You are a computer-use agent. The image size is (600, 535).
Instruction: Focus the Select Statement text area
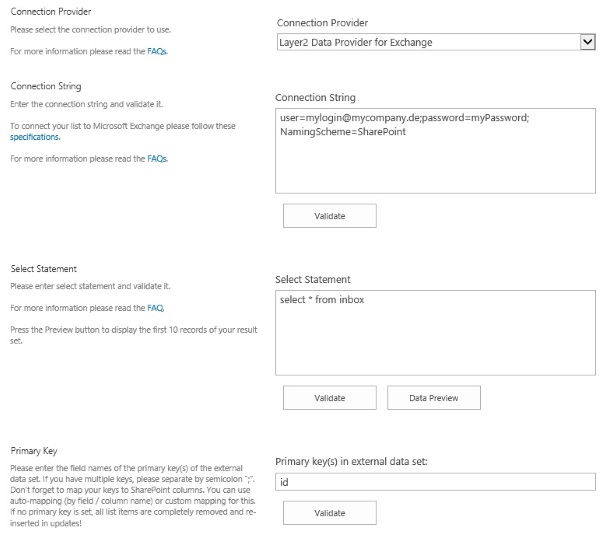(435, 330)
